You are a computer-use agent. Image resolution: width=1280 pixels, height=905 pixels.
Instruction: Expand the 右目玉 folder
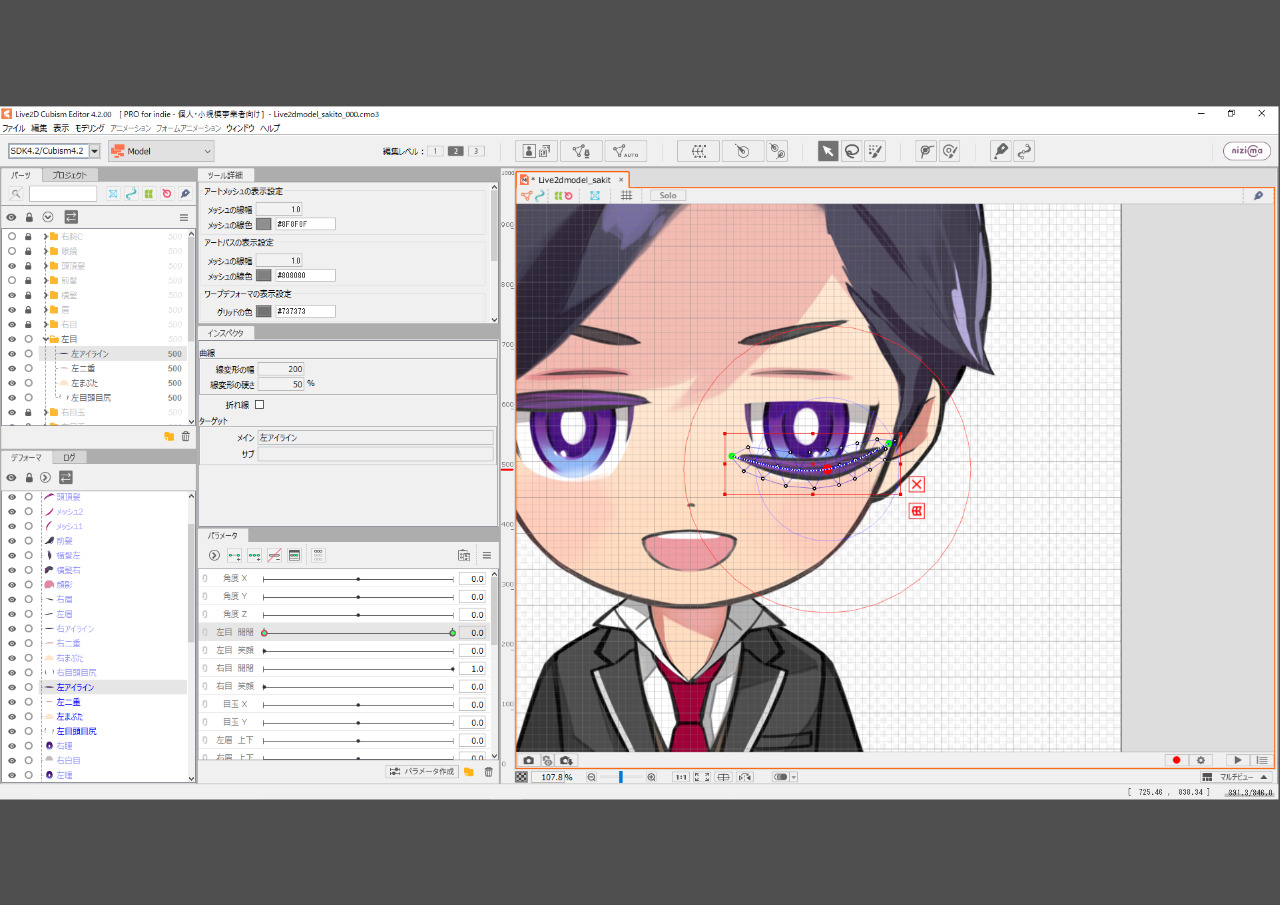[46, 412]
